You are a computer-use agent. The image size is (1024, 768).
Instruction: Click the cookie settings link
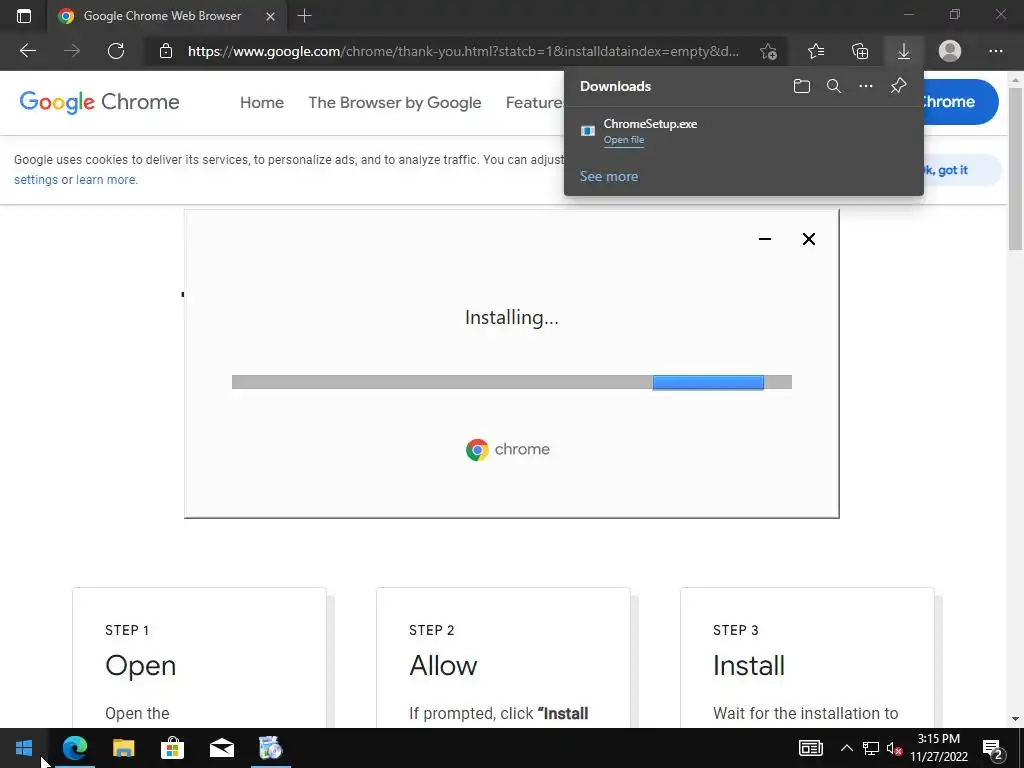[x=36, y=180]
